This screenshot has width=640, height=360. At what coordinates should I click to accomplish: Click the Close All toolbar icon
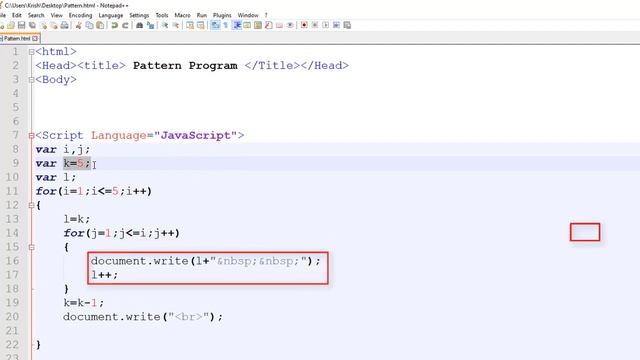pyautogui.click(x=53, y=25)
